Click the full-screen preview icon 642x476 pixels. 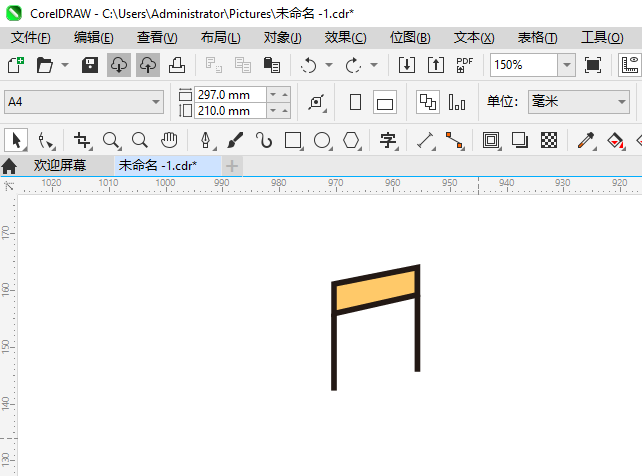coord(593,65)
